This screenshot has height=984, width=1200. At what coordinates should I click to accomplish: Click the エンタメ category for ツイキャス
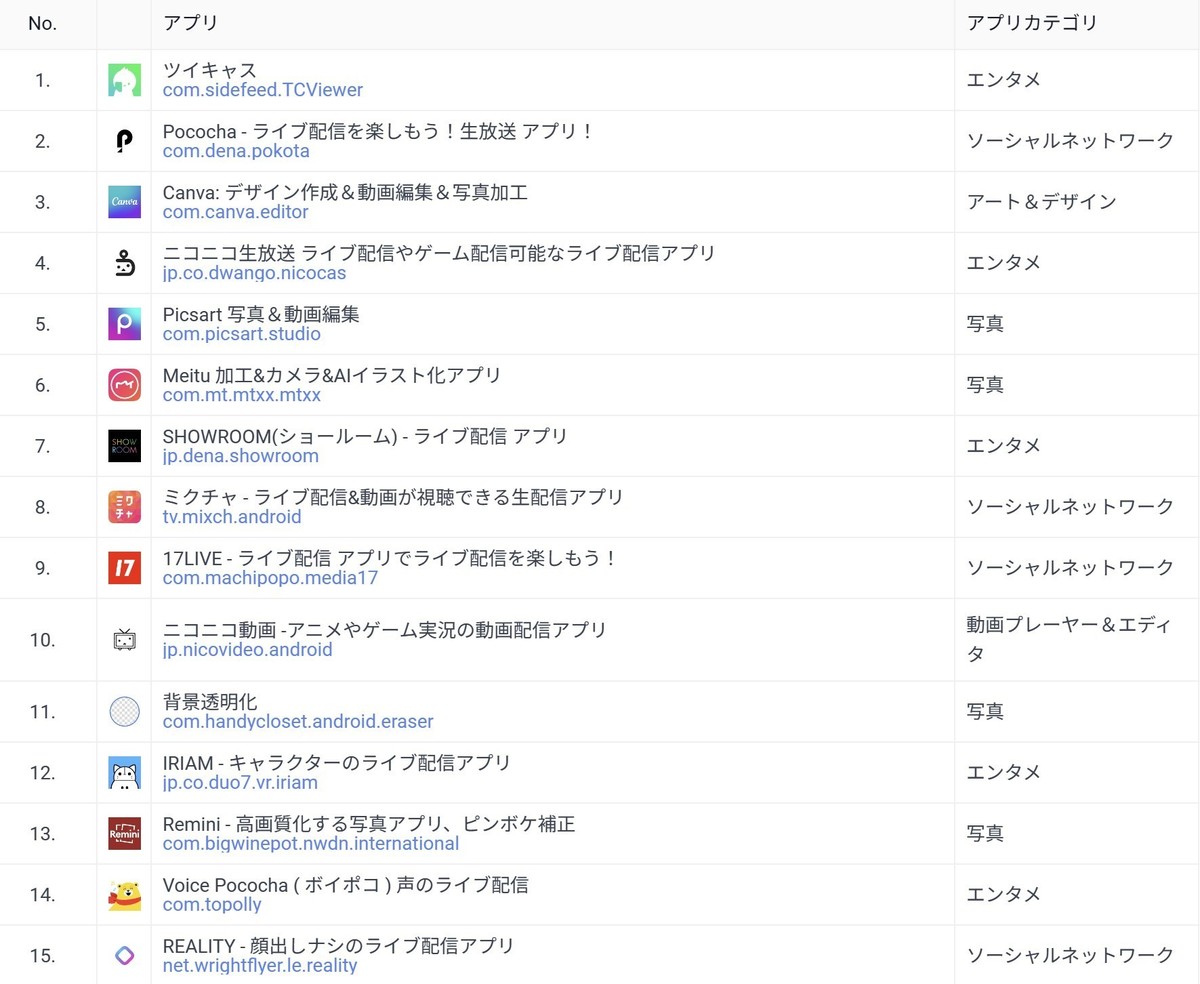[x=1003, y=80]
